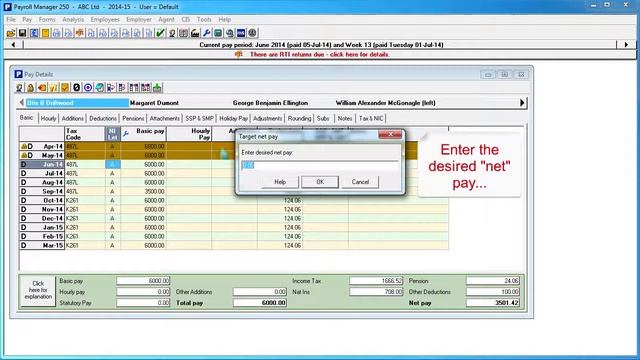Click the dark blue square icon in main toolbar
Screen dimensions: 640x360
[241, 33]
